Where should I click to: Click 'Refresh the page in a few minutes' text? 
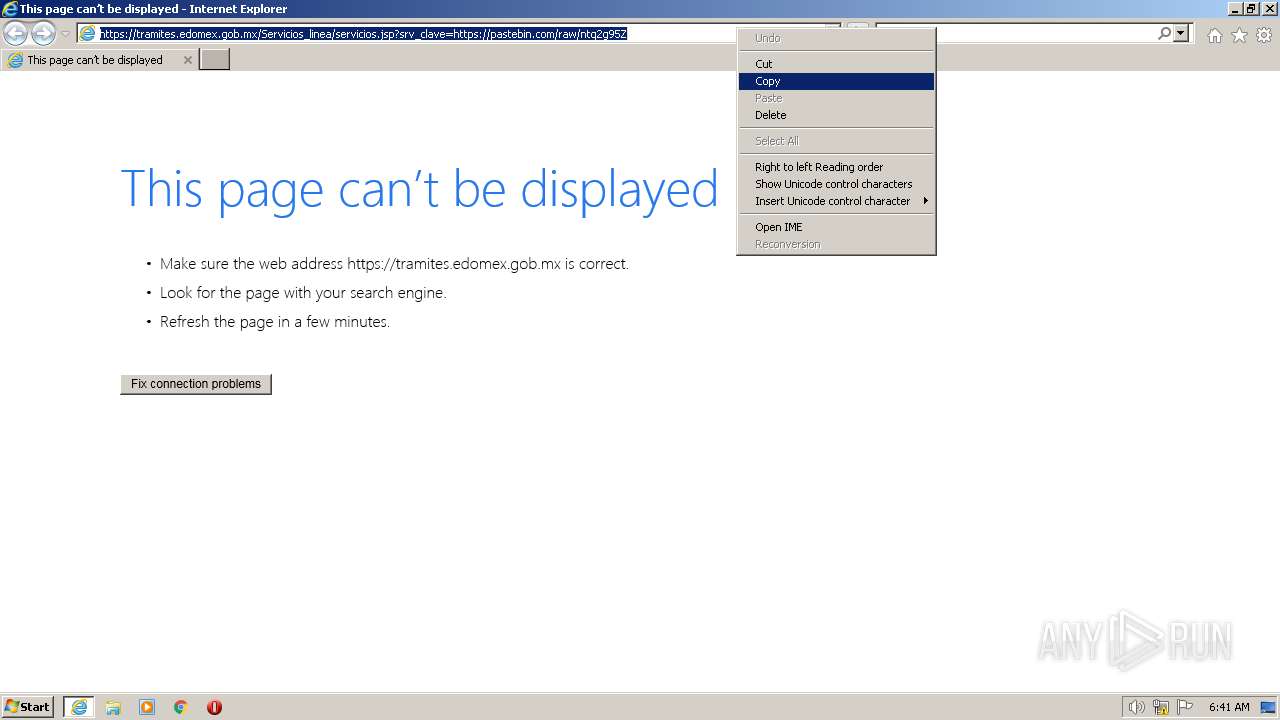point(275,322)
